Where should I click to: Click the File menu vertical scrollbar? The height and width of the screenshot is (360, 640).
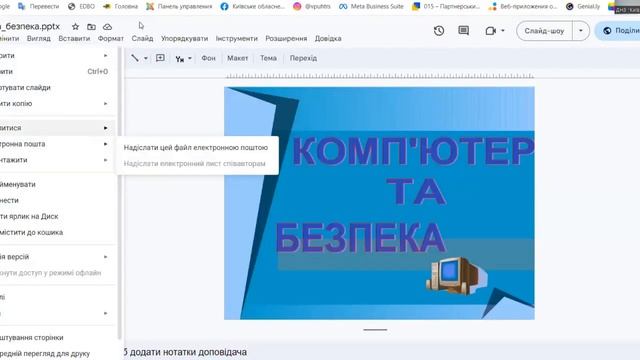pos(120,192)
